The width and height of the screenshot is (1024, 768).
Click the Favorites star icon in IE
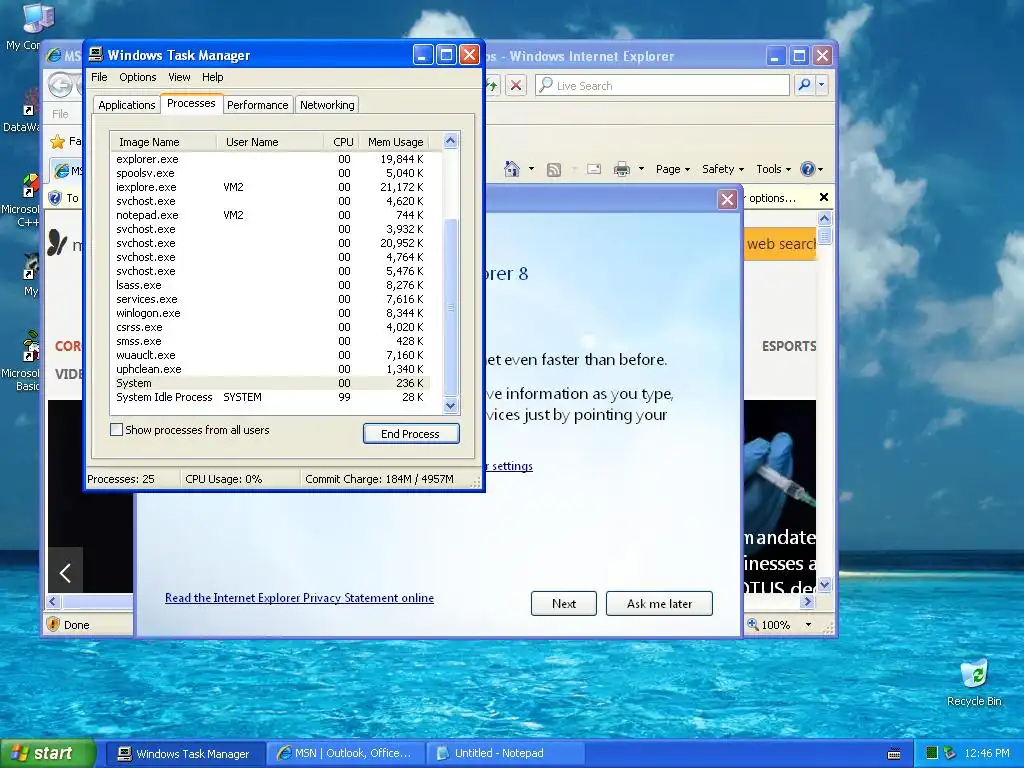tap(57, 141)
